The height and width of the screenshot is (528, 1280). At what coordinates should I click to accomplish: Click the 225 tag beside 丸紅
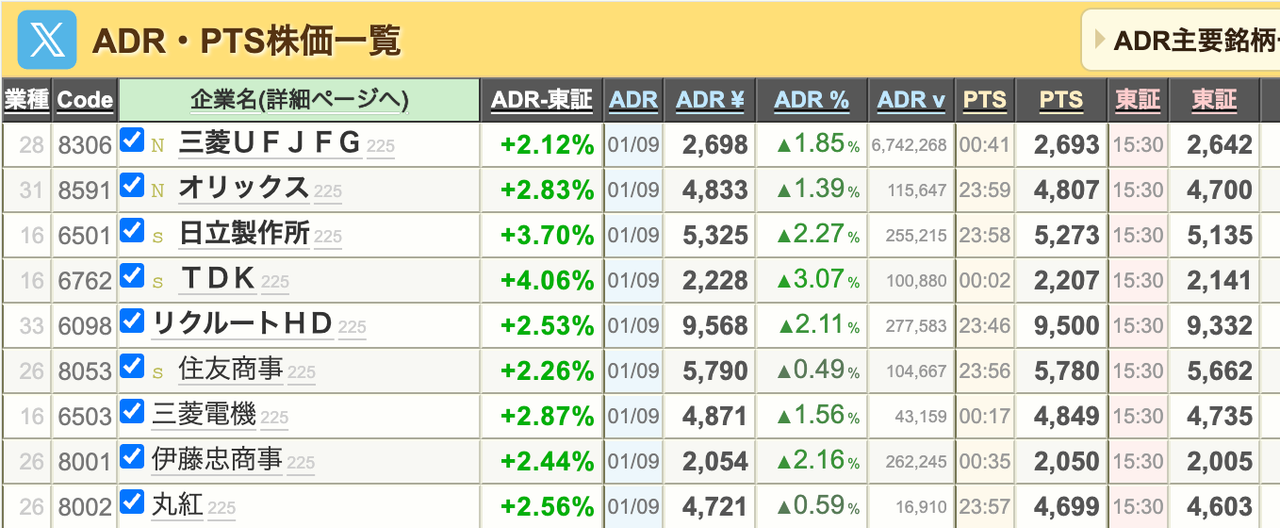tap(221, 508)
